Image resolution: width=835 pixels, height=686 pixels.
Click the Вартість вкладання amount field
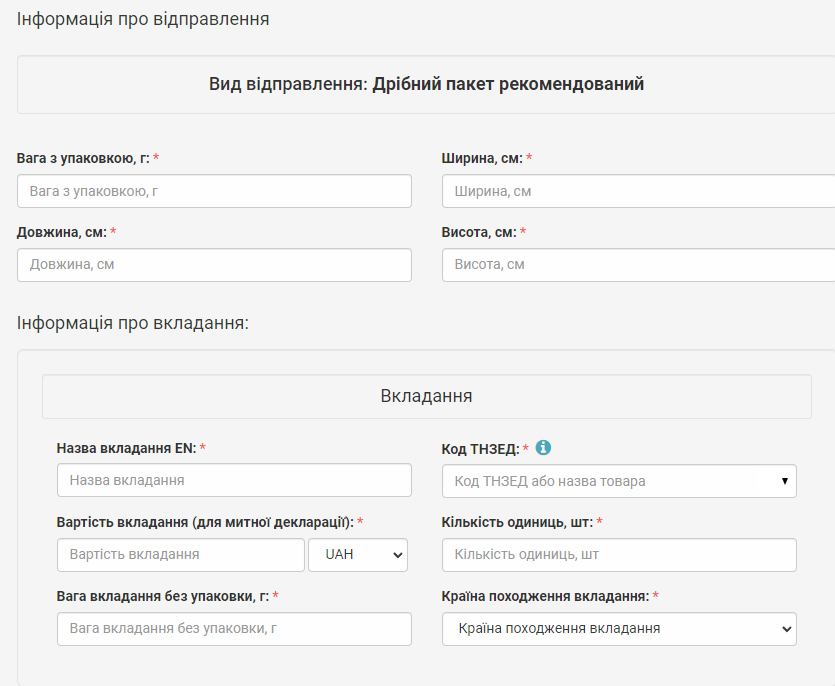(181, 555)
